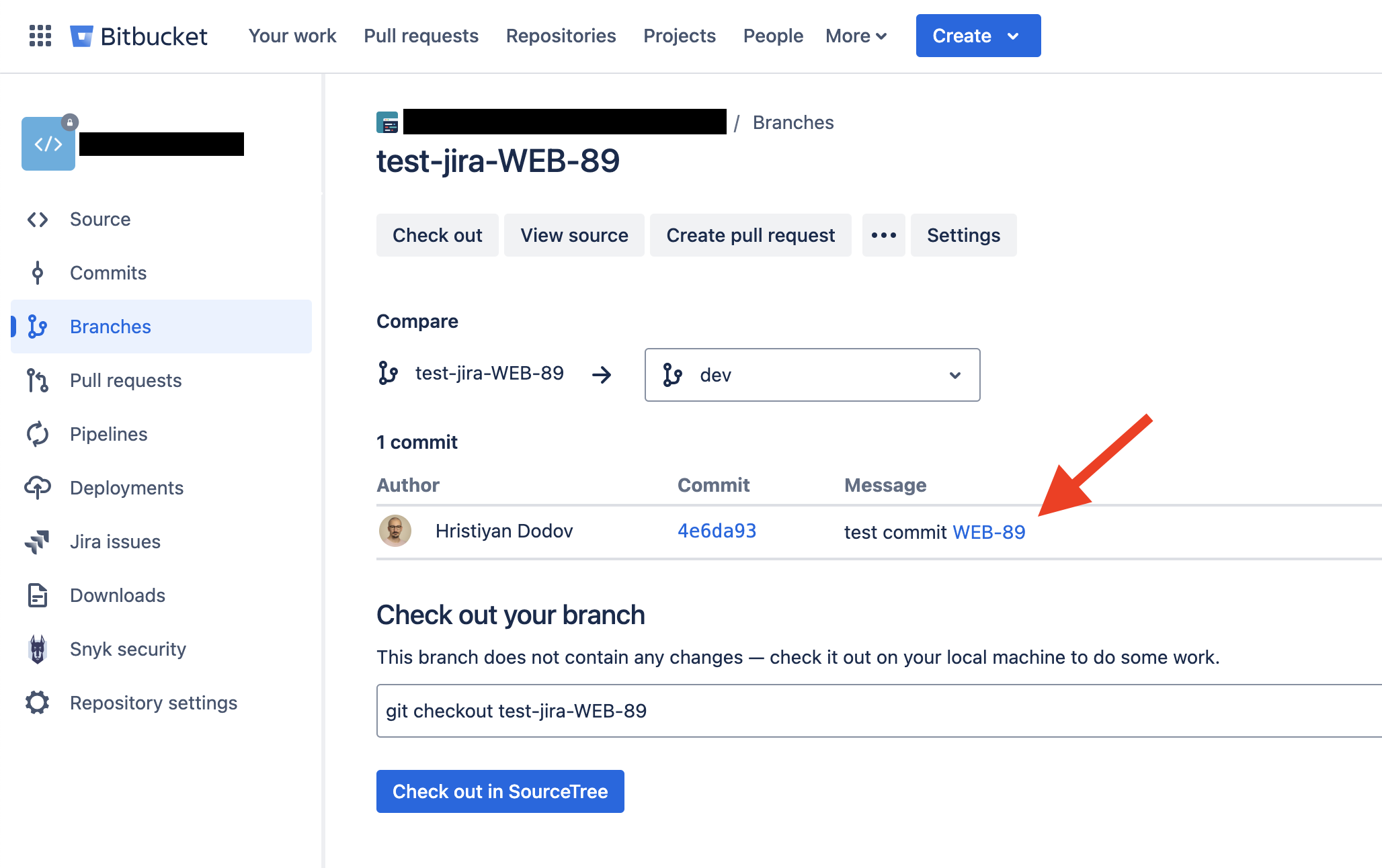Open the Projects menu

point(680,36)
